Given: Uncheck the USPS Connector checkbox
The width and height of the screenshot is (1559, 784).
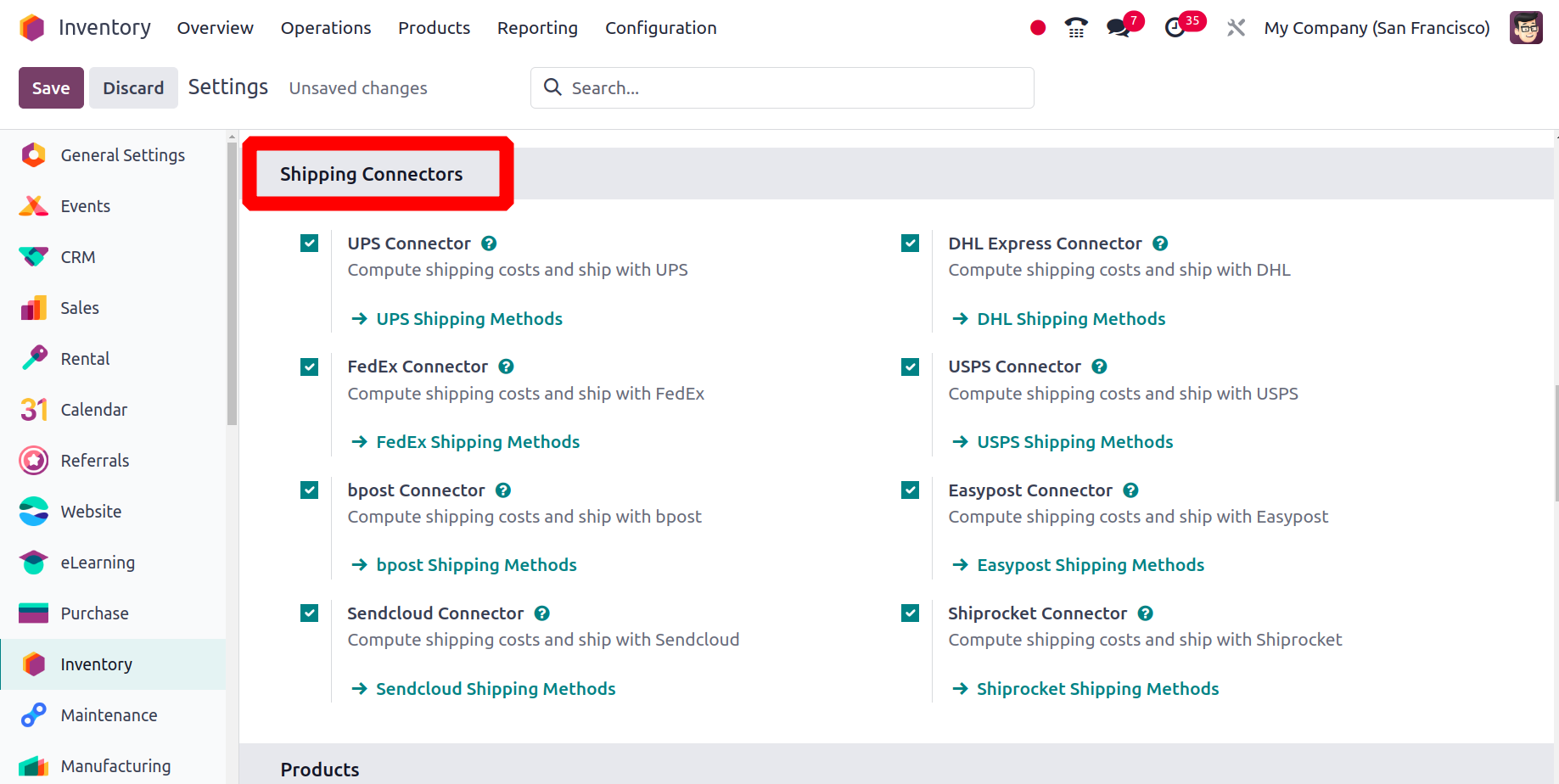Looking at the screenshot, I should point(911,367).
